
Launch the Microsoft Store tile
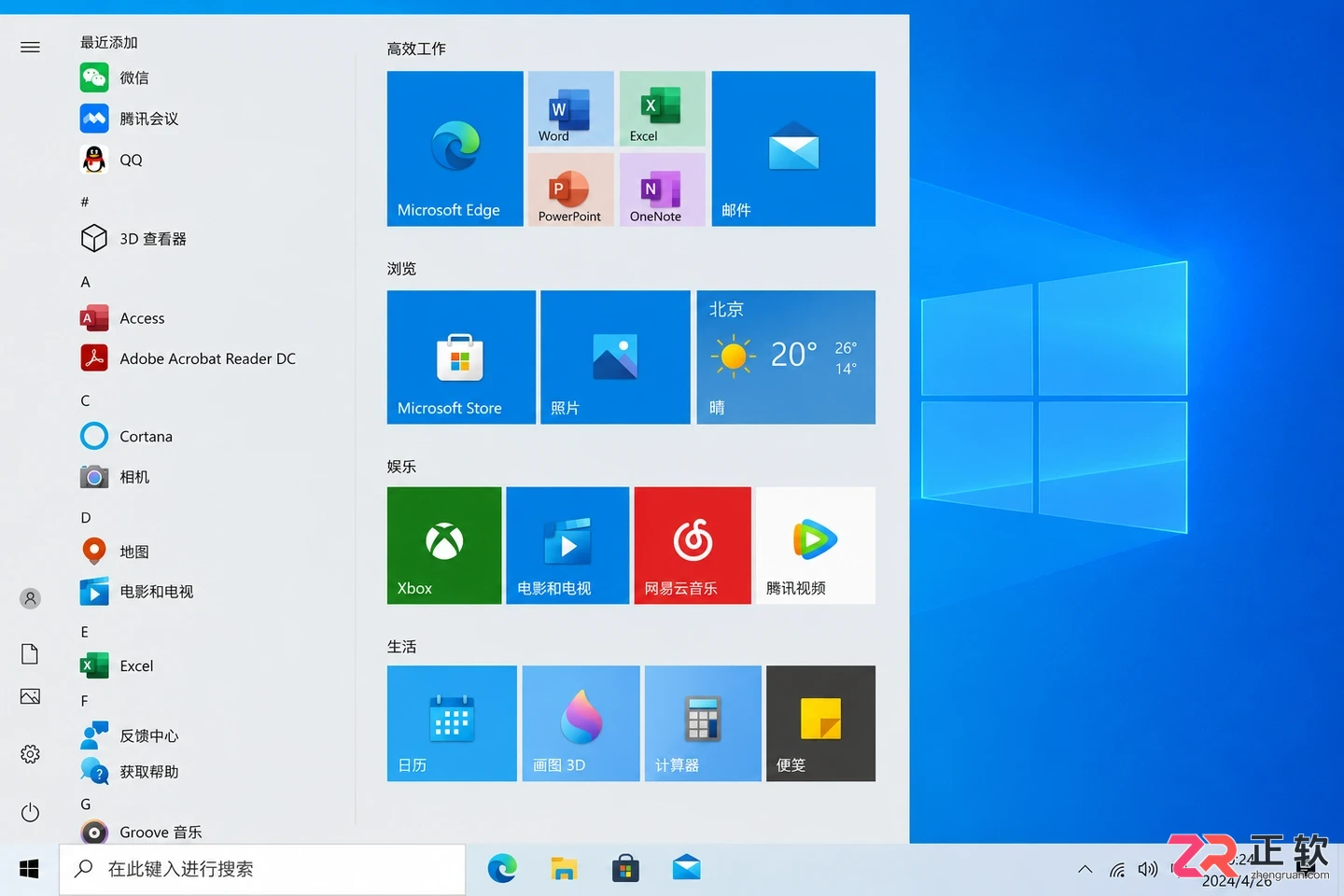click(x=461, y=357)
